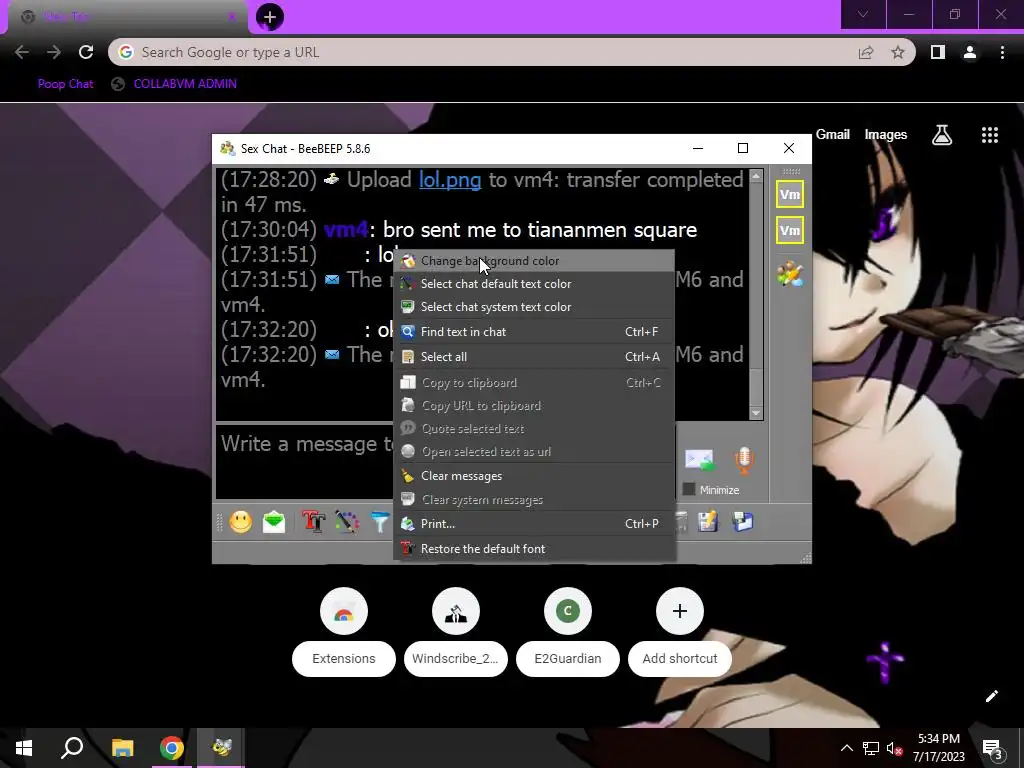This screenshot has height=768, width=1024.
Task: Choose Find text in chat
Action: 534,332
